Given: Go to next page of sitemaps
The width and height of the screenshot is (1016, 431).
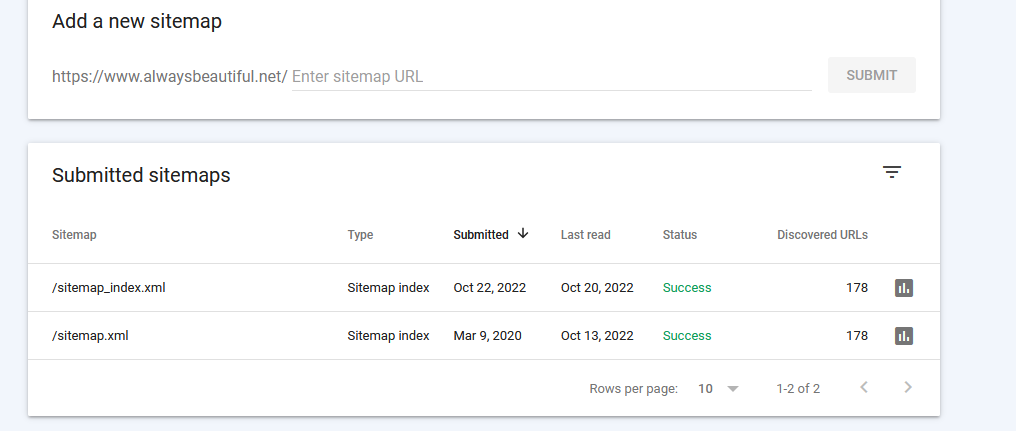Looking at the screenshot, I should tap(908, 388).
